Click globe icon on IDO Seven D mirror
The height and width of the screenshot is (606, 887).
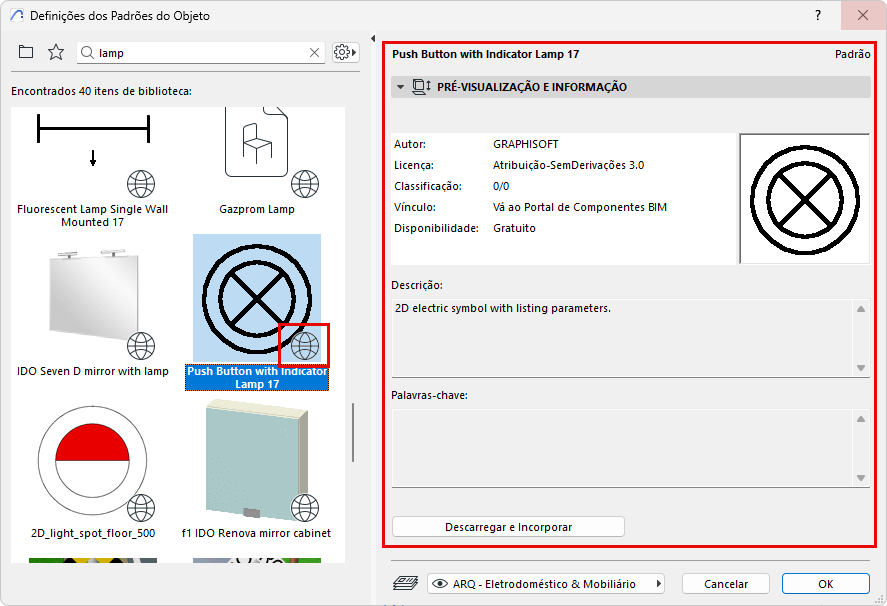tap(141, 346)
